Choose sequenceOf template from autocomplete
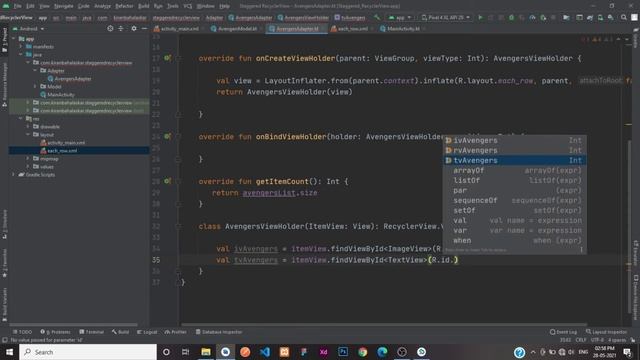This screenshot has height=360, width=640. click(515, 200)
